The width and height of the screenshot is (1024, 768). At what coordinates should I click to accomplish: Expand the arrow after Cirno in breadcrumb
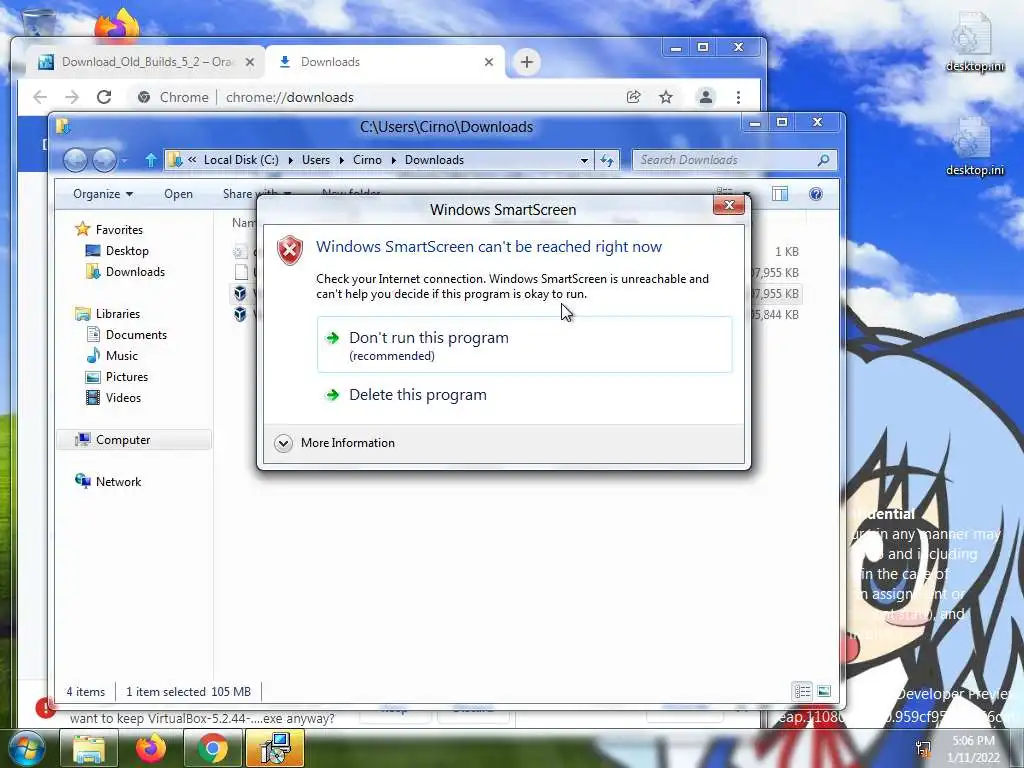(x=394, y=160)
